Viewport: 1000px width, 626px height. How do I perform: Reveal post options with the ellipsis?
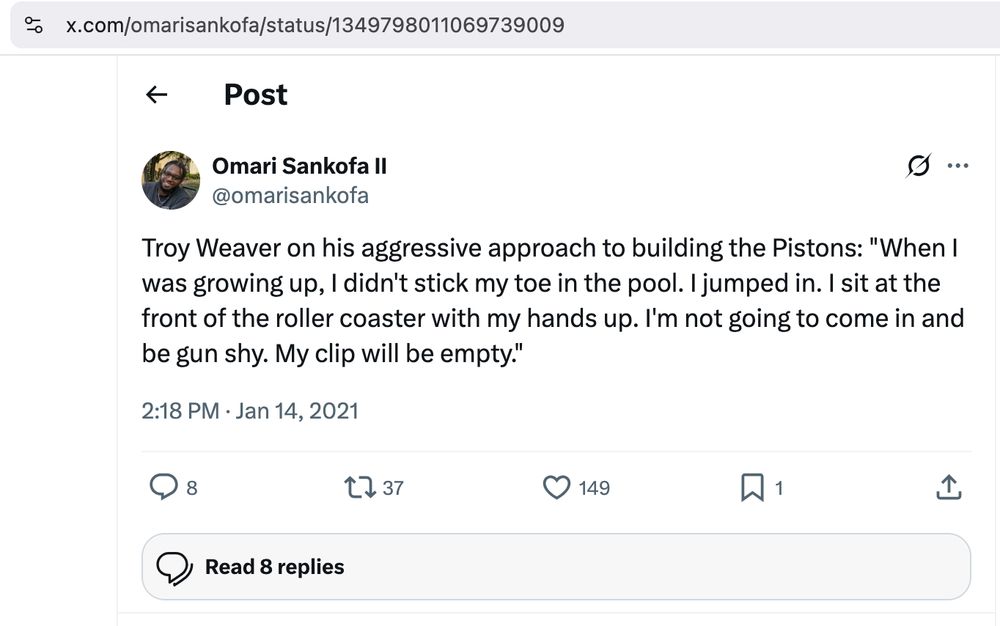tap(957, 165)
